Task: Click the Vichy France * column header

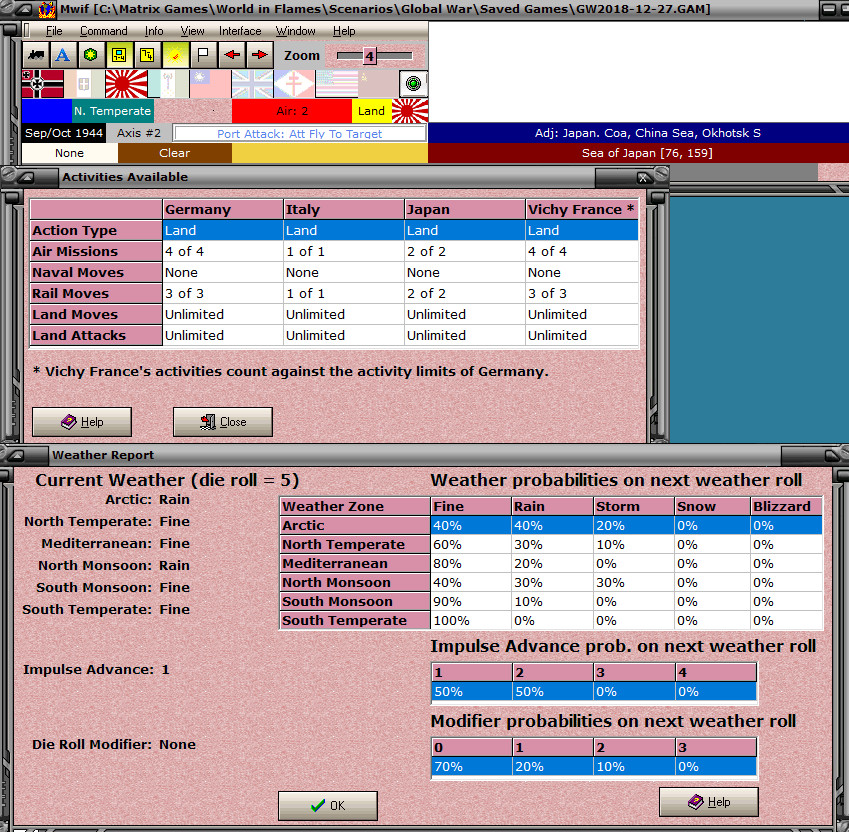Action: click(582, 209)
